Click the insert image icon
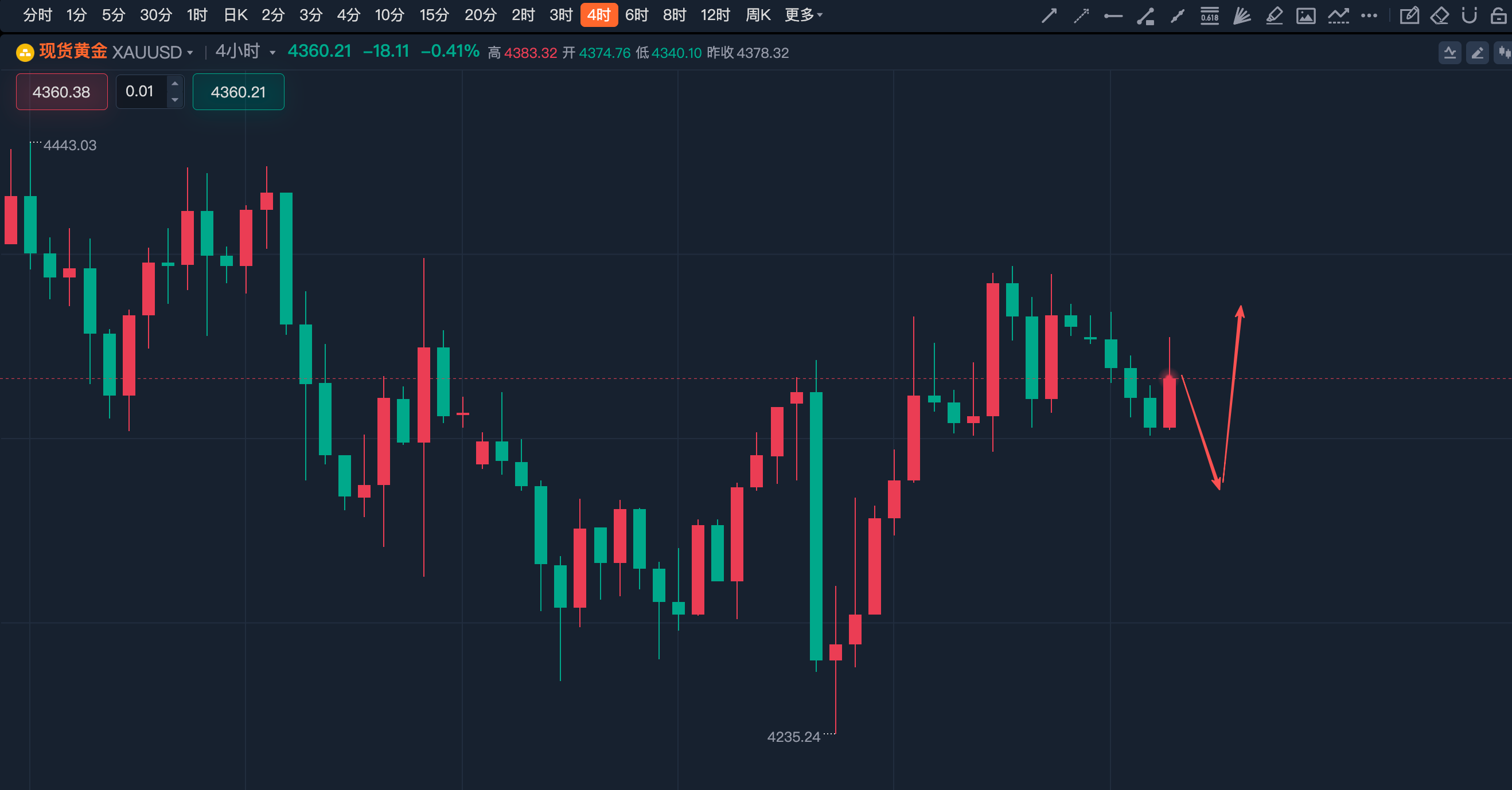The width and height of the screenshot is (1512, 790). point(1306,16)
